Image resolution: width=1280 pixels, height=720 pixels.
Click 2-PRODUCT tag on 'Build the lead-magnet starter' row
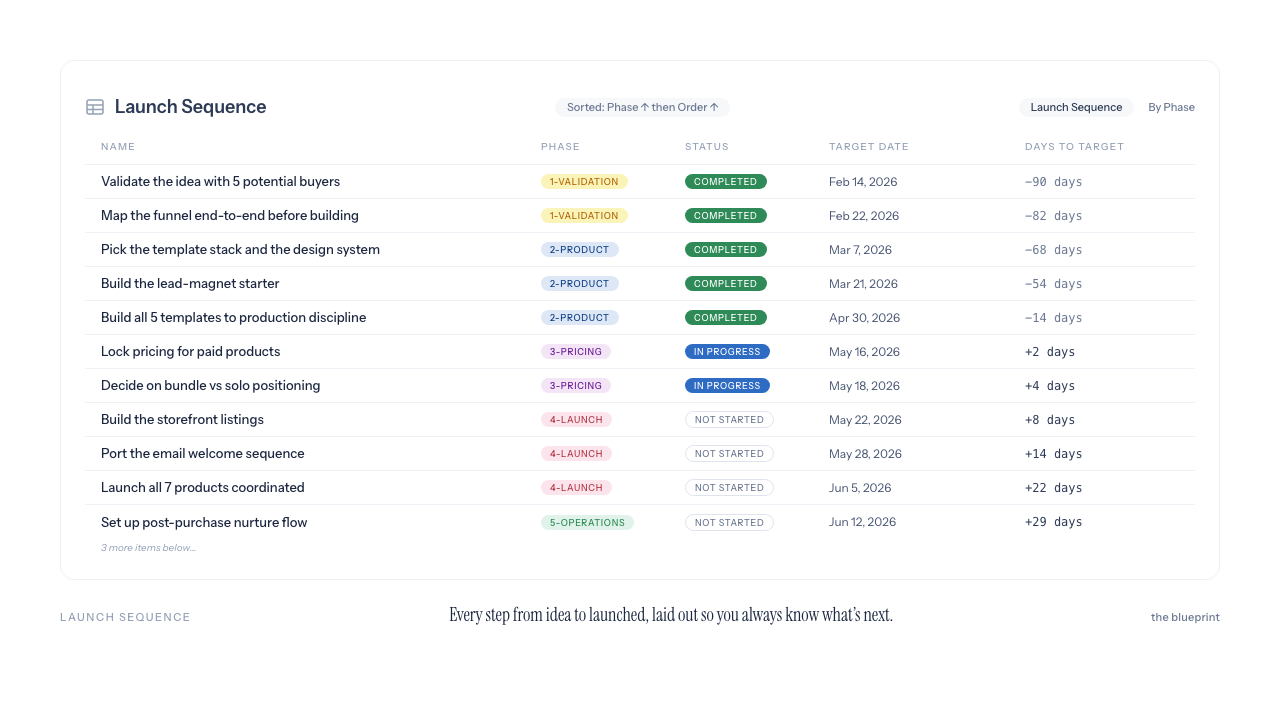click(580, 284)
